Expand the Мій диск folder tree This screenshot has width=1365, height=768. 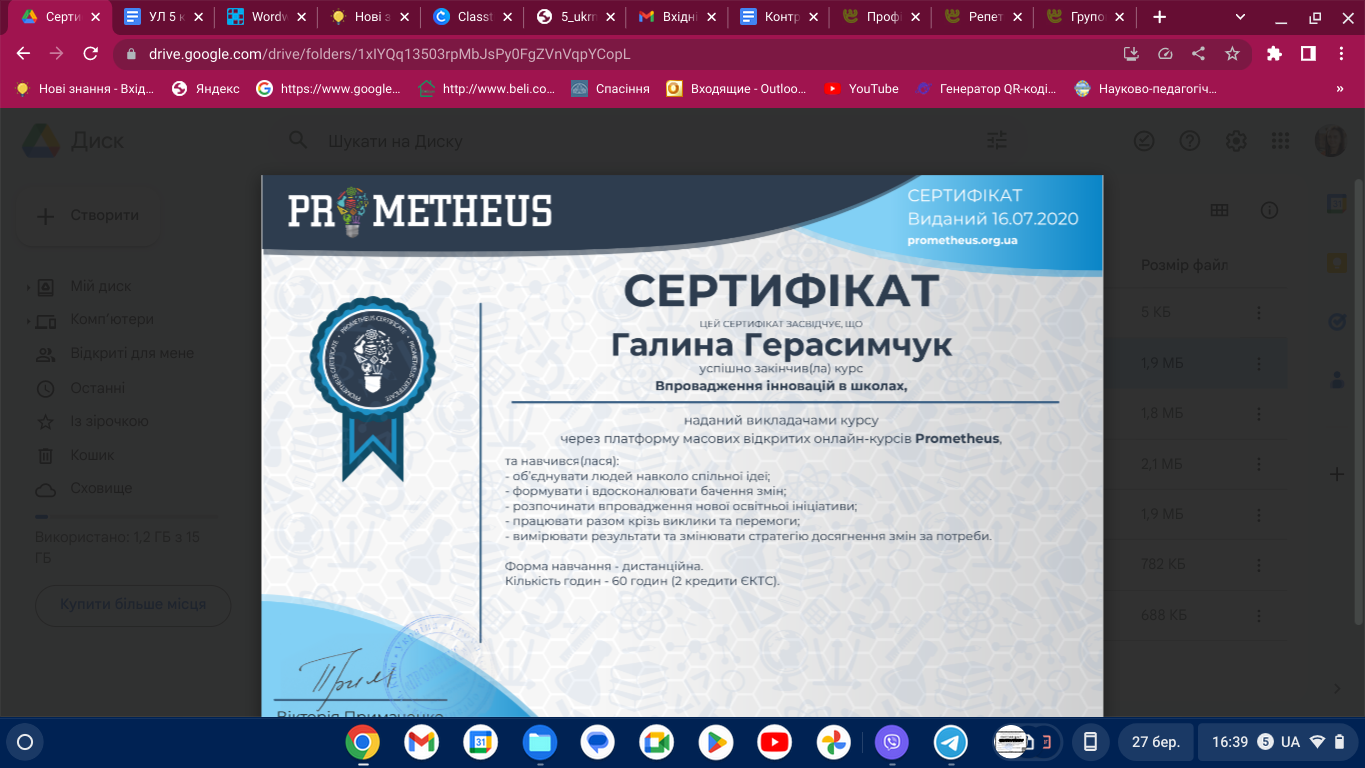[28, 287]
